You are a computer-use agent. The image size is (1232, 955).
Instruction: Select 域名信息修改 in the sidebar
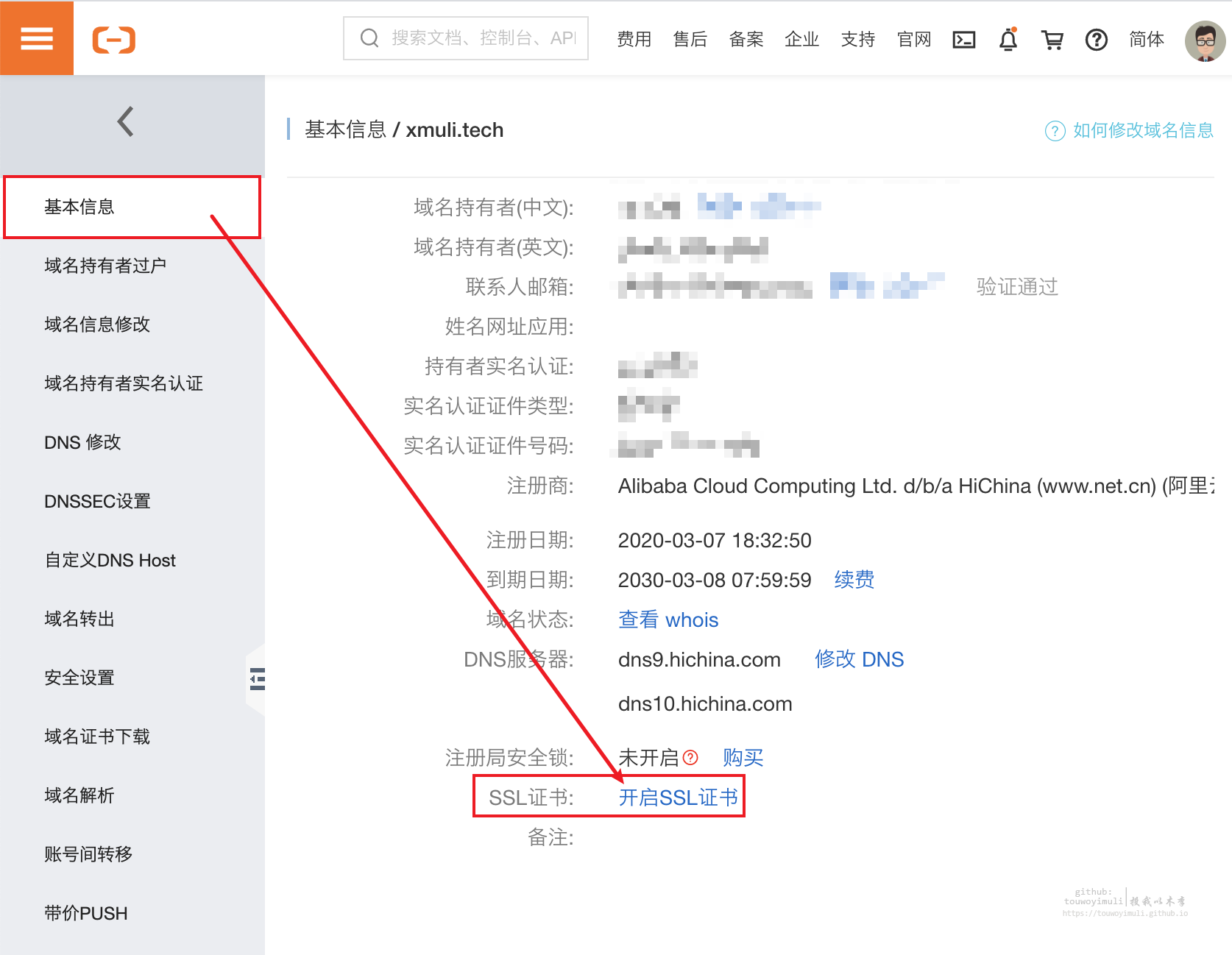point(132,324)
